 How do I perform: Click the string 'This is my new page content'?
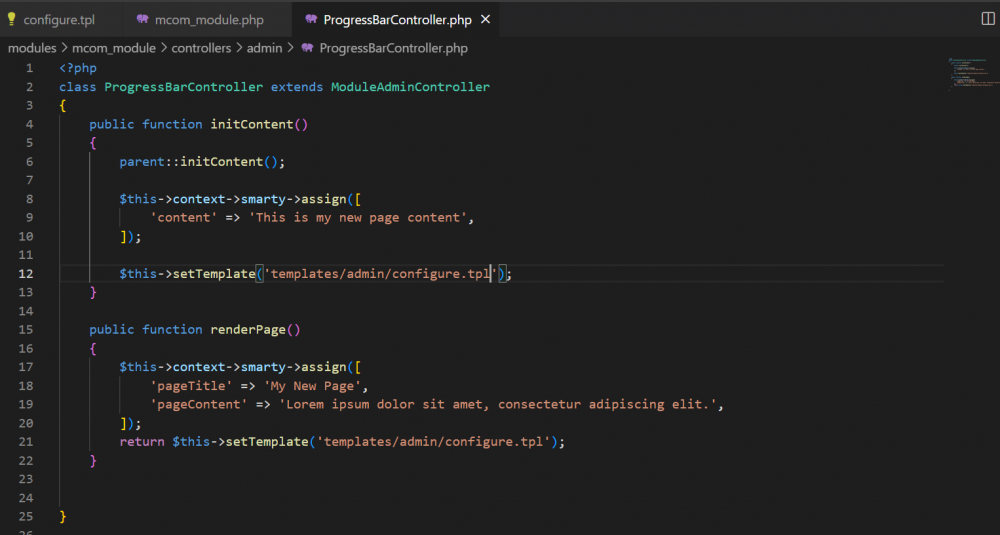[x=358, y=217]
